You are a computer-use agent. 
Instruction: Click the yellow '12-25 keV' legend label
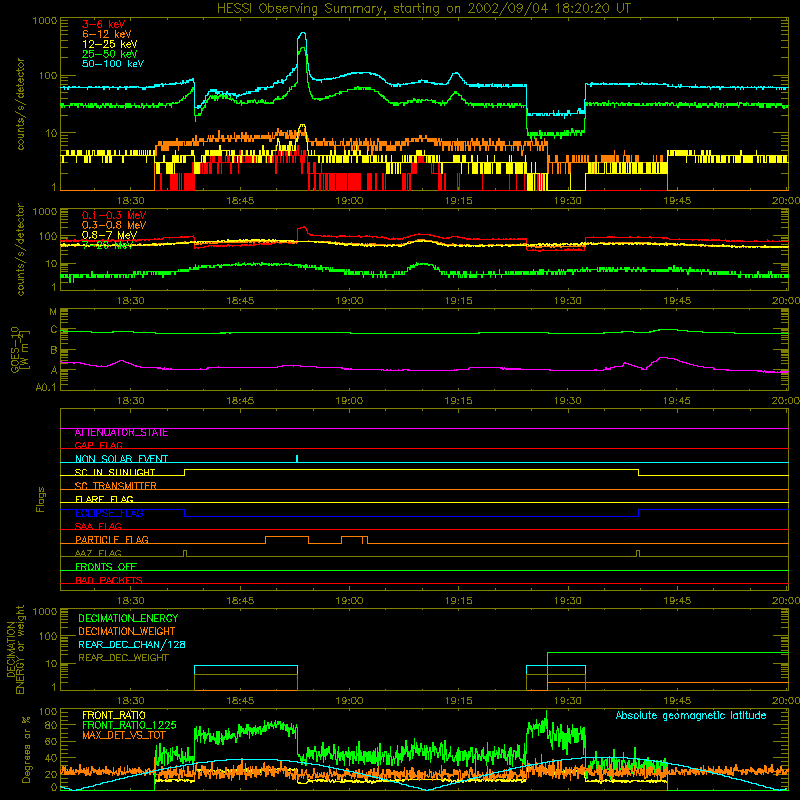pyautogui.click(x=110, y=44)
